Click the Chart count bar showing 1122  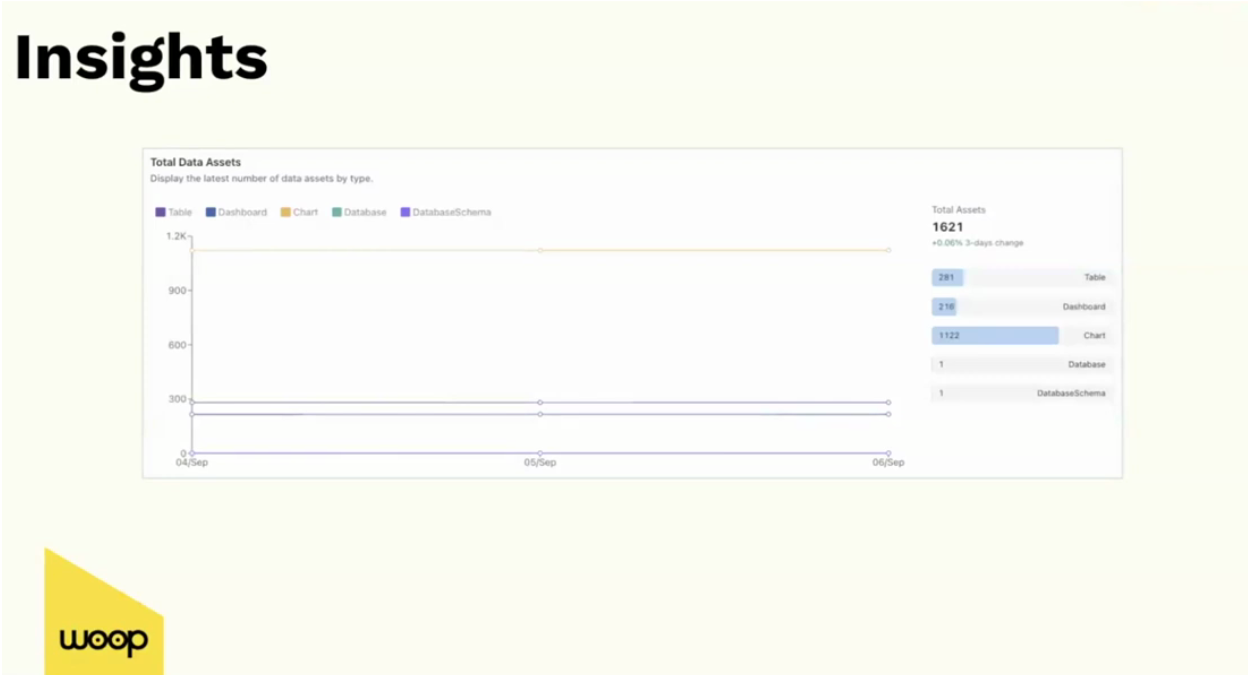(994, 335)
